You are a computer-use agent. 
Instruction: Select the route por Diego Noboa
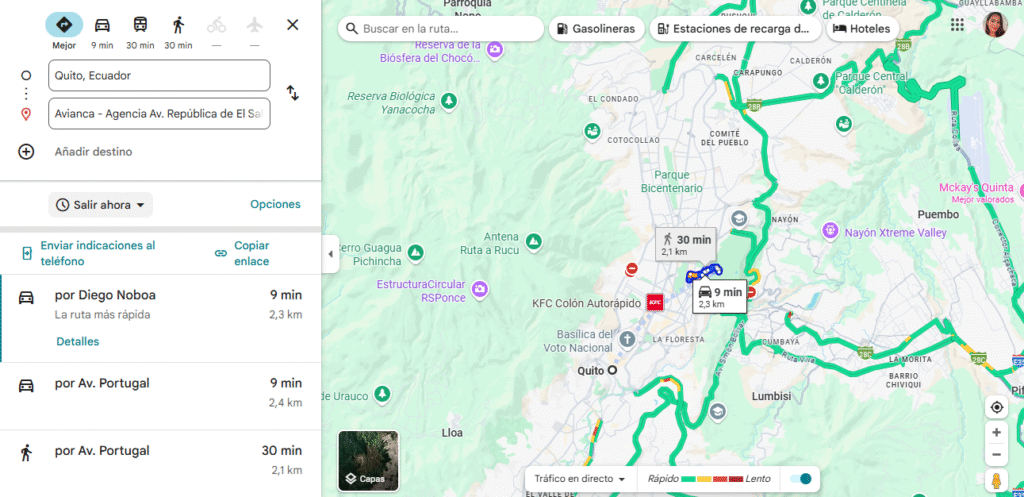coord(161,319)
